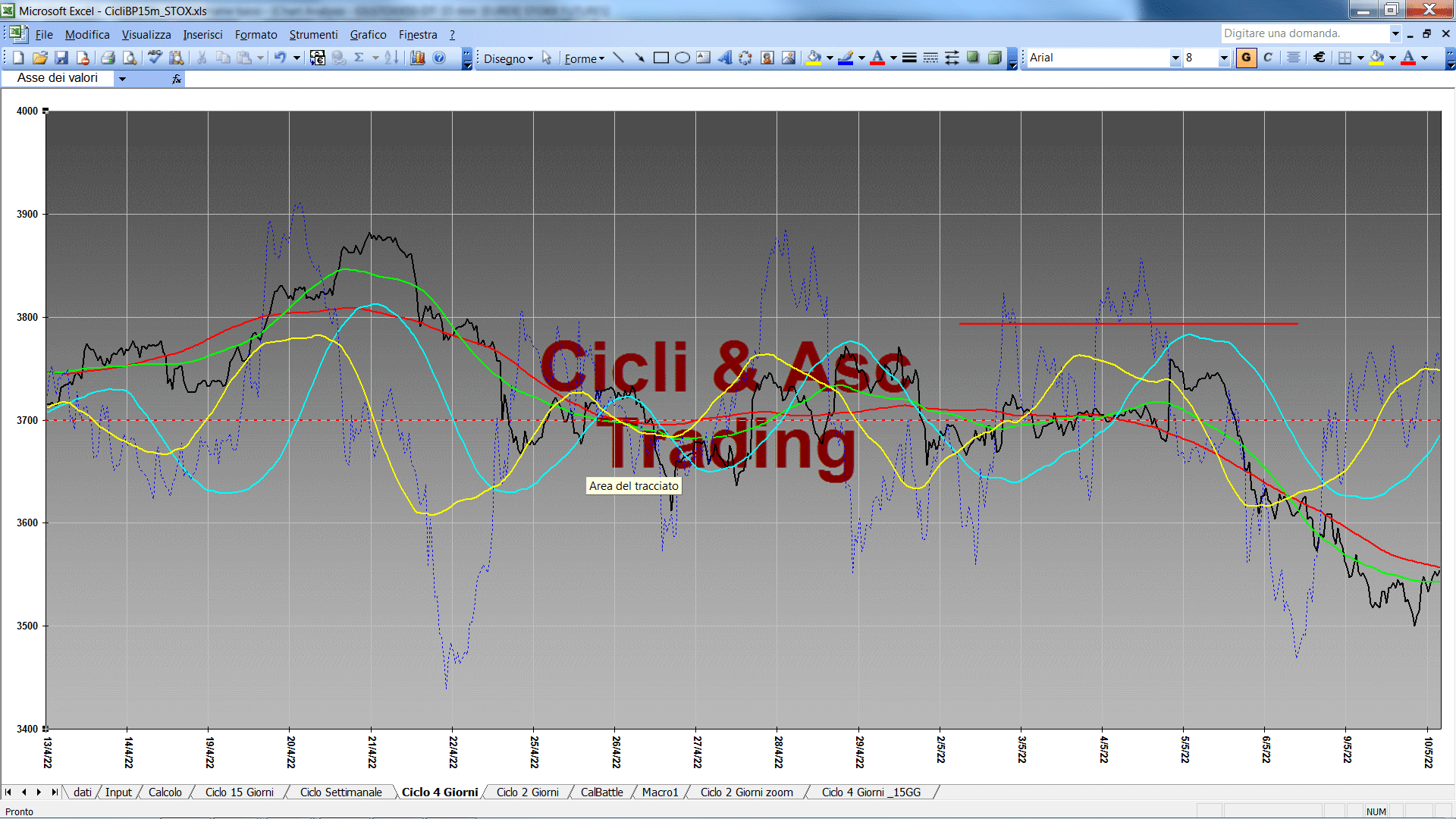Pick the Select Objects arrow cursor
Viewport: 1456px width, 819px height.
point(547,58)
